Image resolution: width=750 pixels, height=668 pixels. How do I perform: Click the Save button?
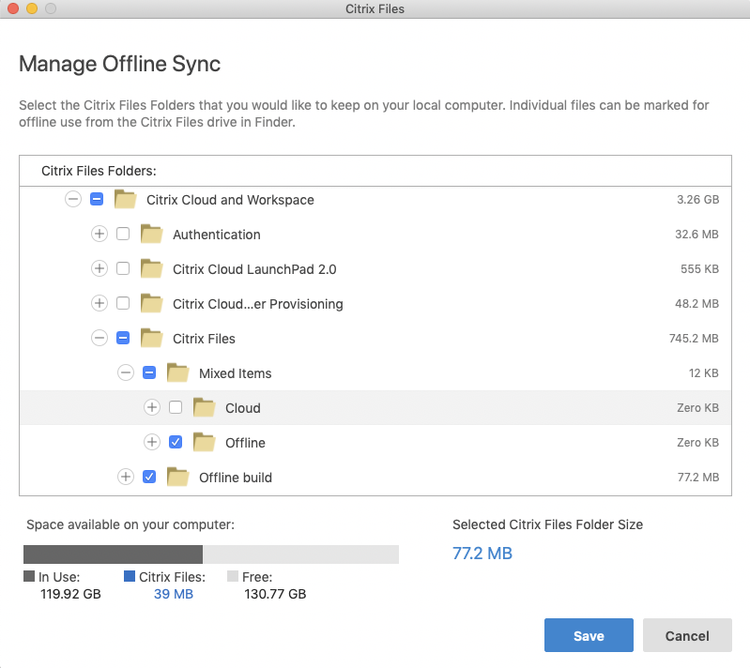click(x=589, y=635)
